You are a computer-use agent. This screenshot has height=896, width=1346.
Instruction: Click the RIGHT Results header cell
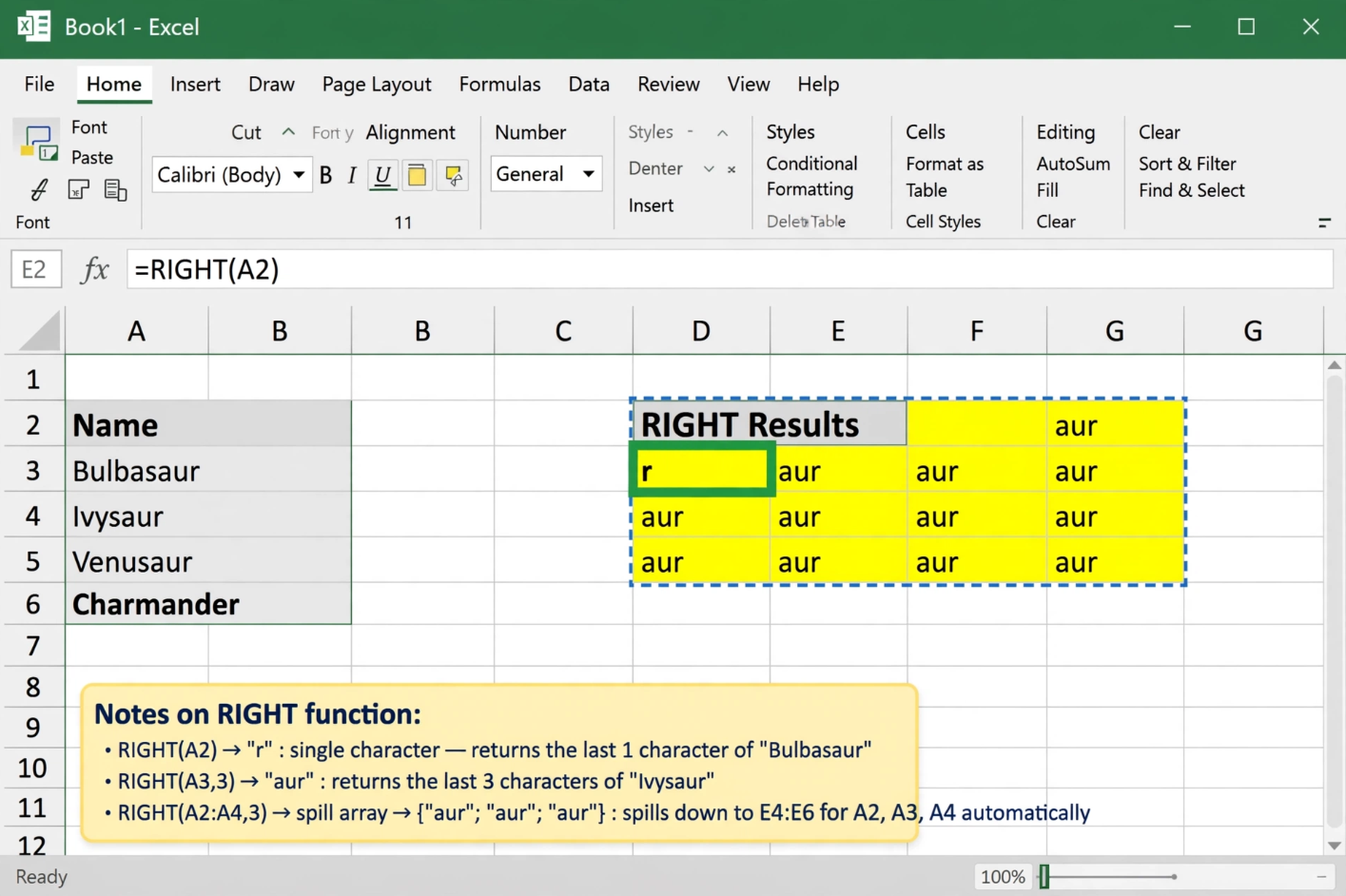pyautogui.click(x=770, y=424)
